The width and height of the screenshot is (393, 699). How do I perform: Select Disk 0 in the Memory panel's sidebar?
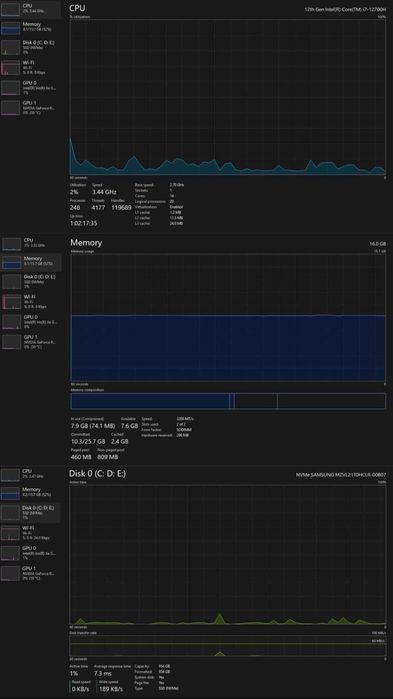click(31, 282)
